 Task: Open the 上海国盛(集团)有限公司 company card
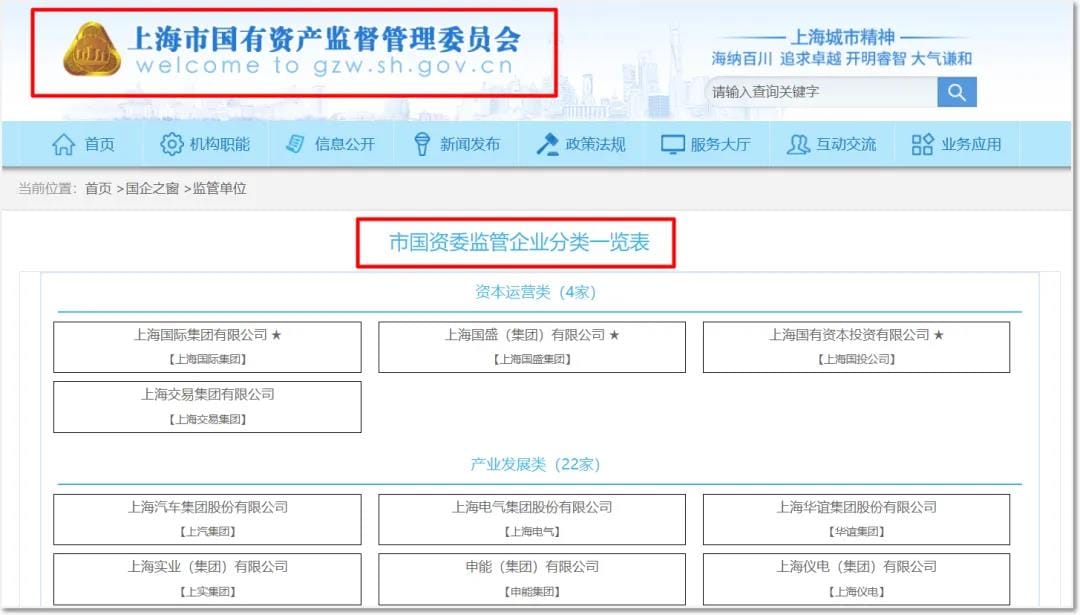click(x=532, y=347)
